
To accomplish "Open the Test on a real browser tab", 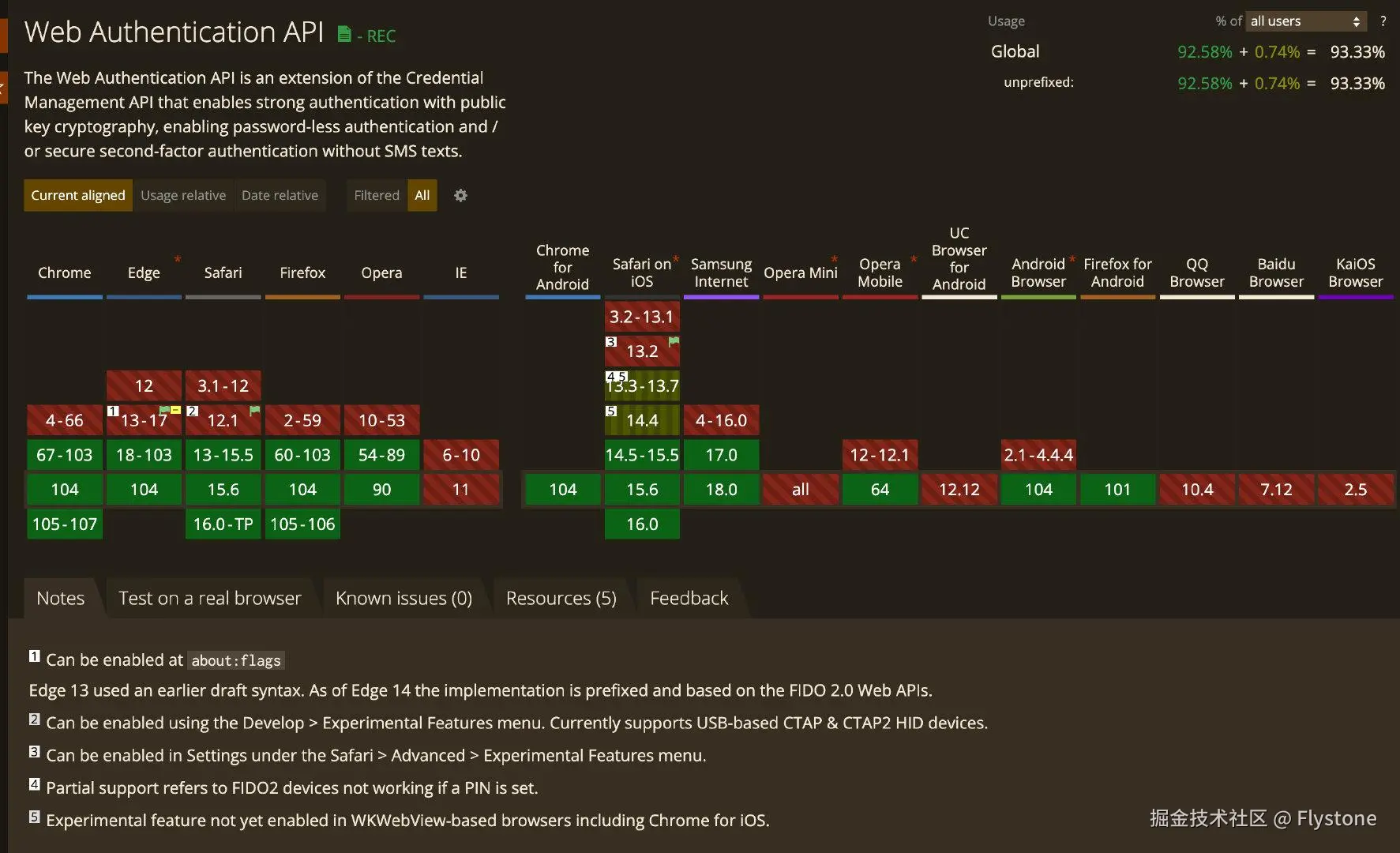I will [210, 598].
